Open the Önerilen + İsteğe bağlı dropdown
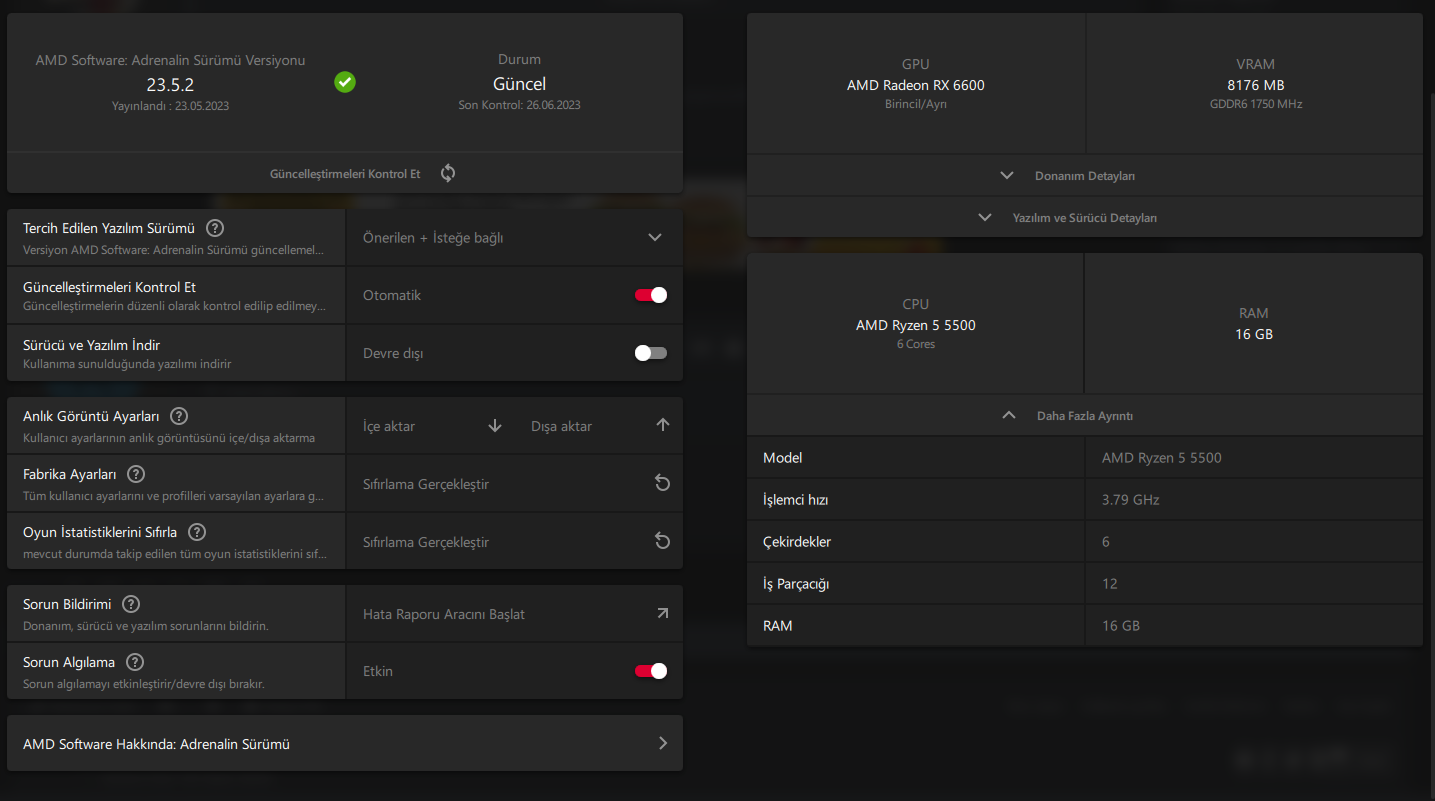The image size is (1435, 801). (514, 238)
